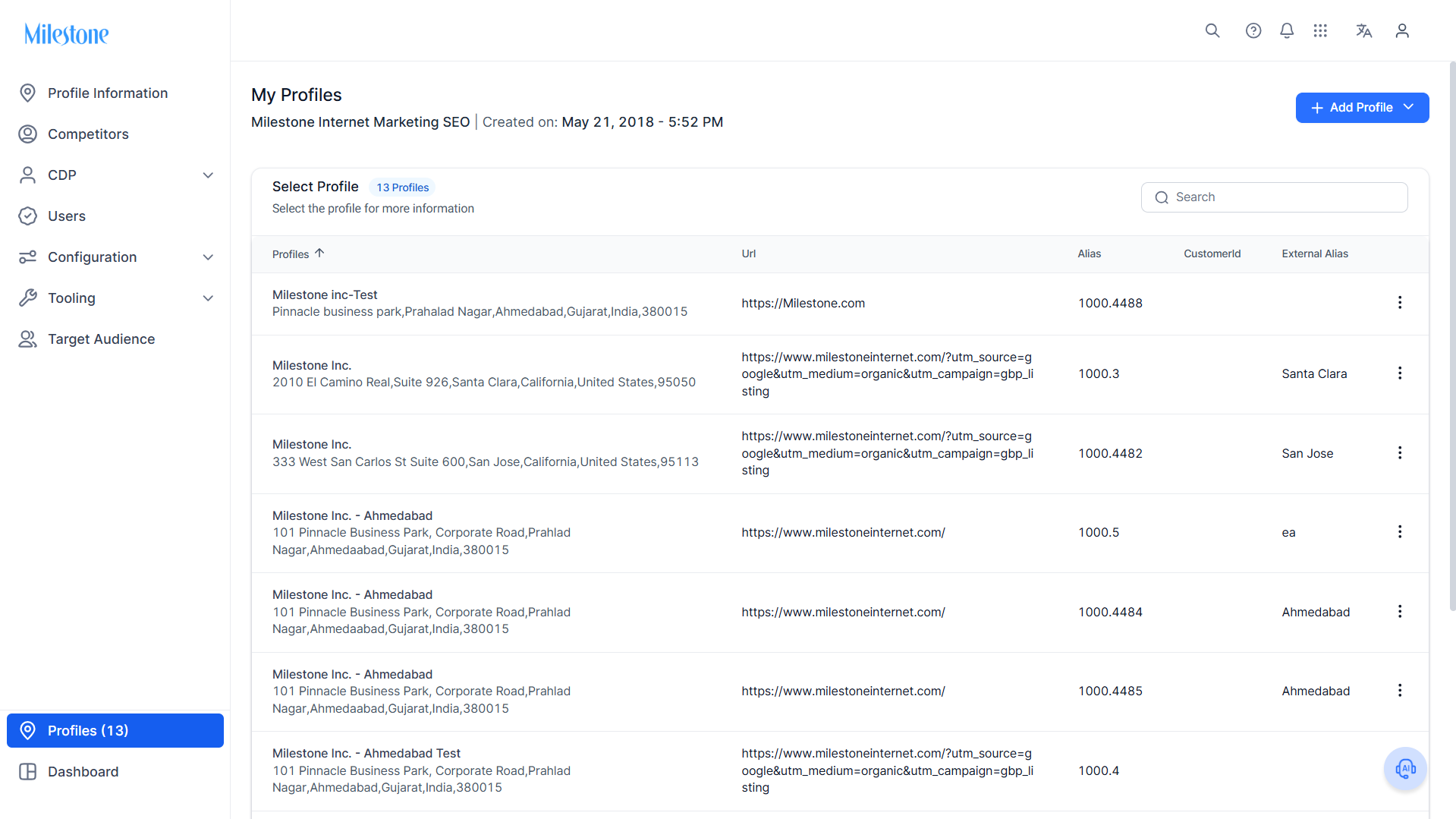Image resolution: width=1456 pixels, height=819 pixels.
Task: Click the Profile Information pin icon
Action: tap(28, 93)
